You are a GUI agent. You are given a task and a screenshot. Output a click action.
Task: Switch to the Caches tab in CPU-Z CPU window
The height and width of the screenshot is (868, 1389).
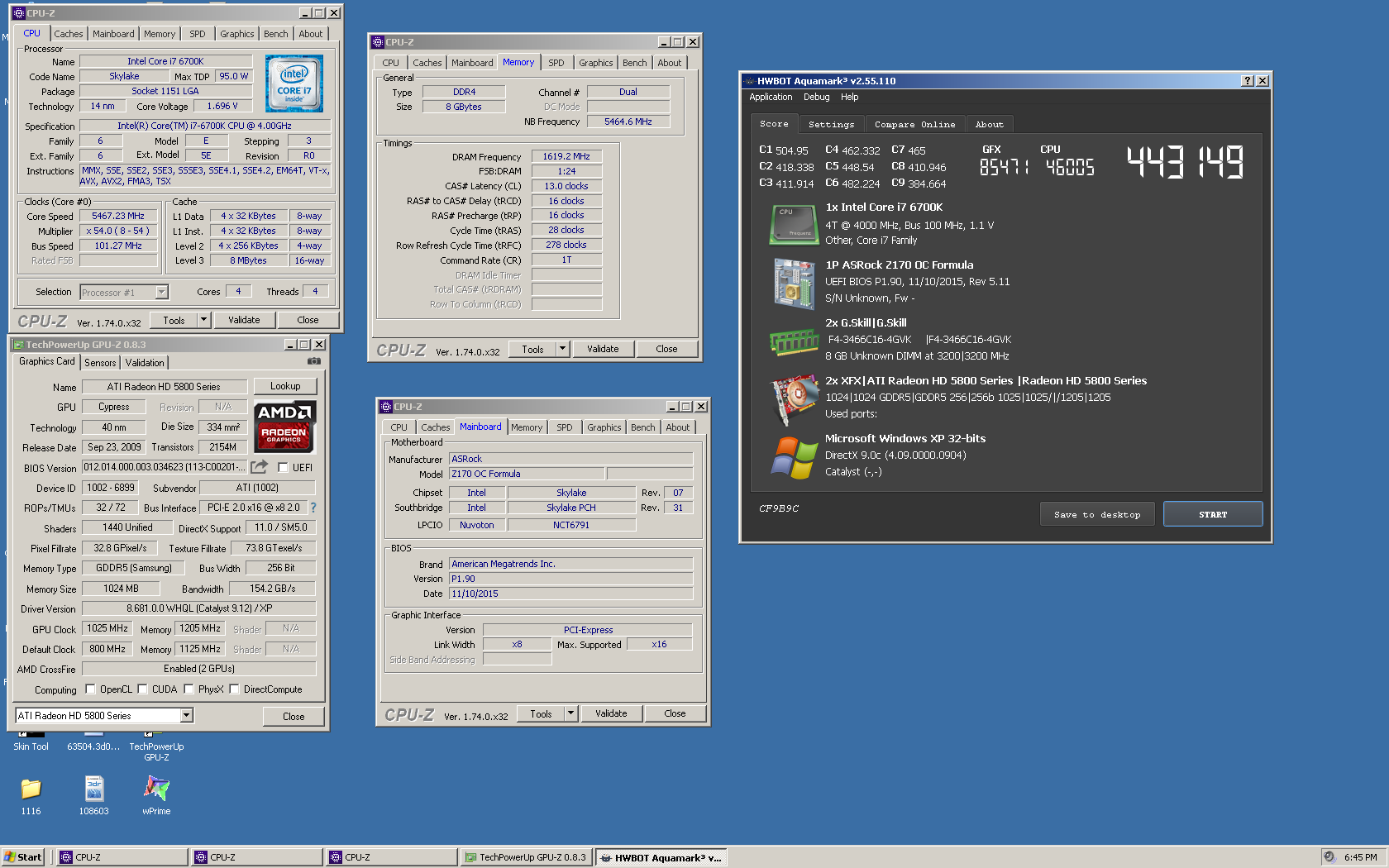(x=69, y=34)
